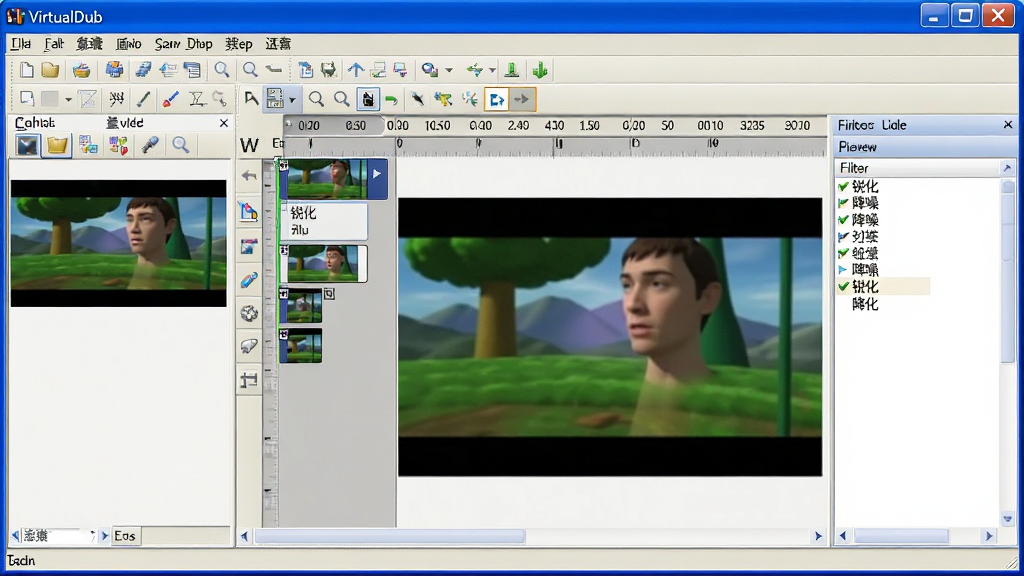Image resolution: width=1024 pixels, height=576 pixels.
Task: Open the combo box at the Cohlat panel bottom
Action: pos(57,536)
